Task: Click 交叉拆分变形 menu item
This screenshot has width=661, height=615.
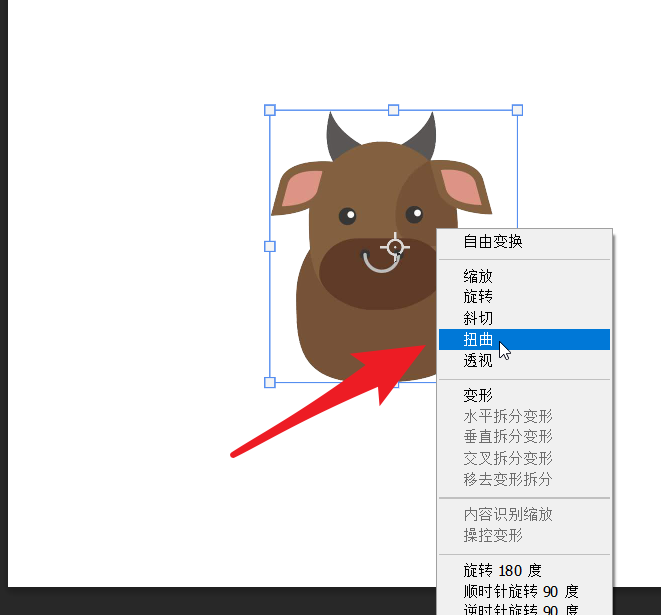Action: (x=524, y=458)
